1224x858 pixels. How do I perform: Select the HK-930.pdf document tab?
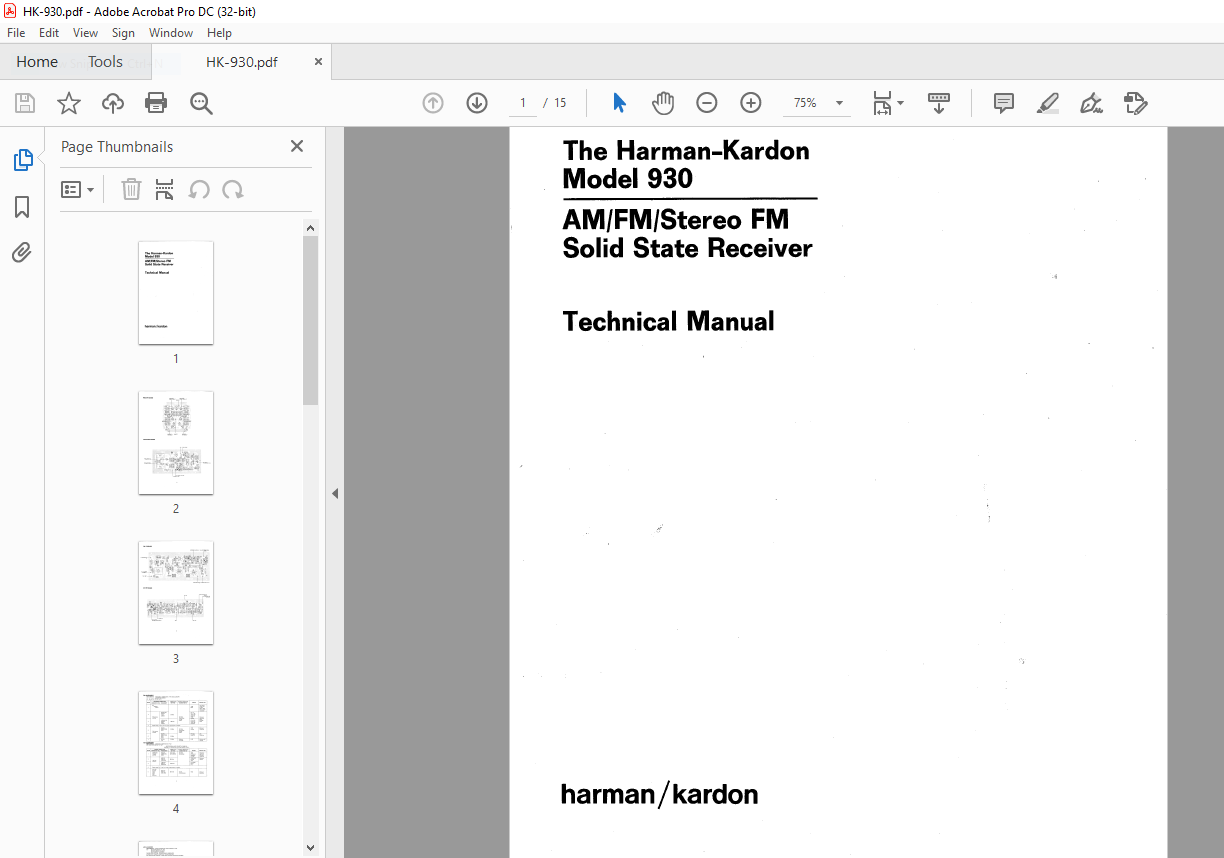242,62
